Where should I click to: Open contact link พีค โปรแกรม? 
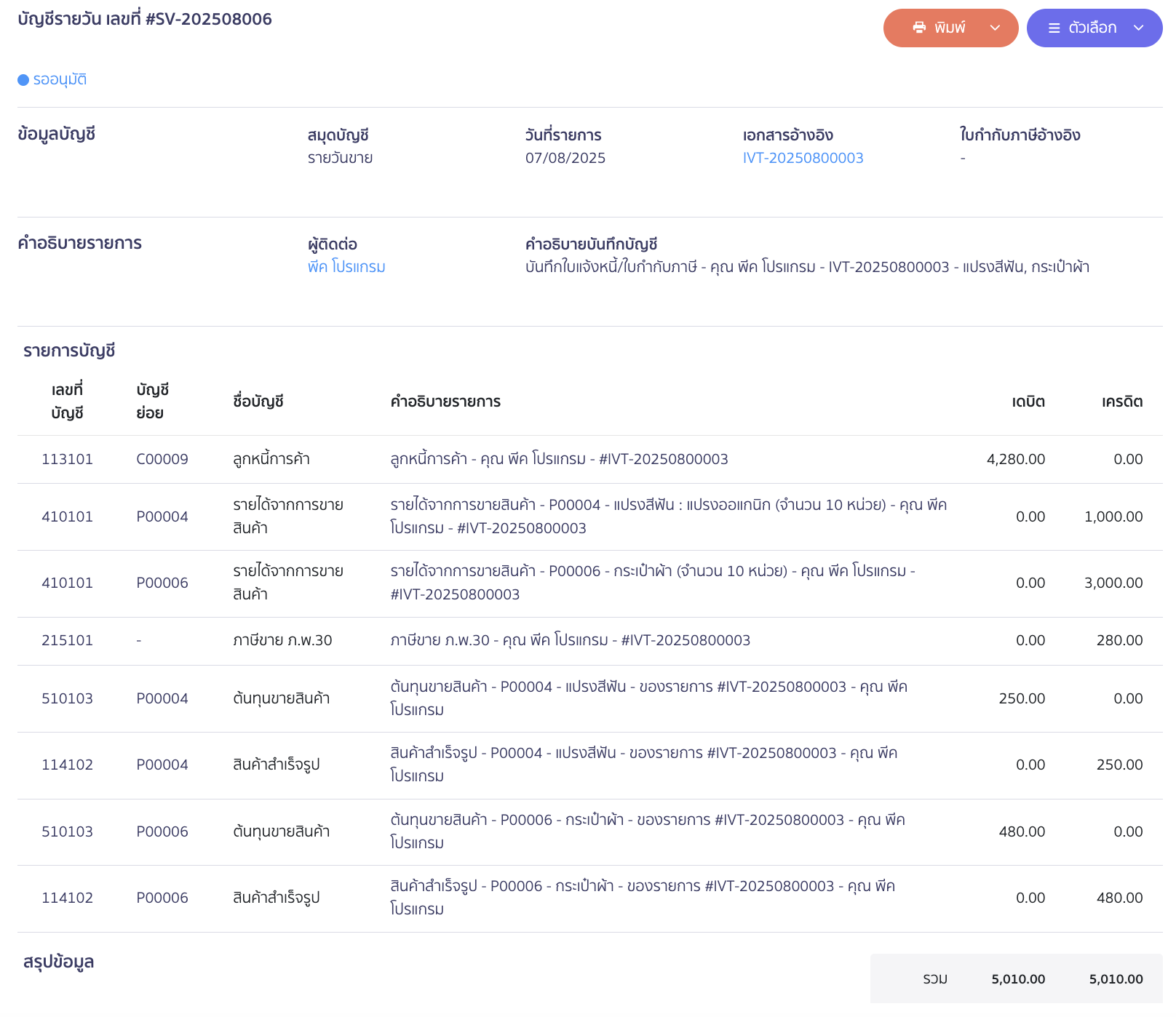(x=346, y=267)
